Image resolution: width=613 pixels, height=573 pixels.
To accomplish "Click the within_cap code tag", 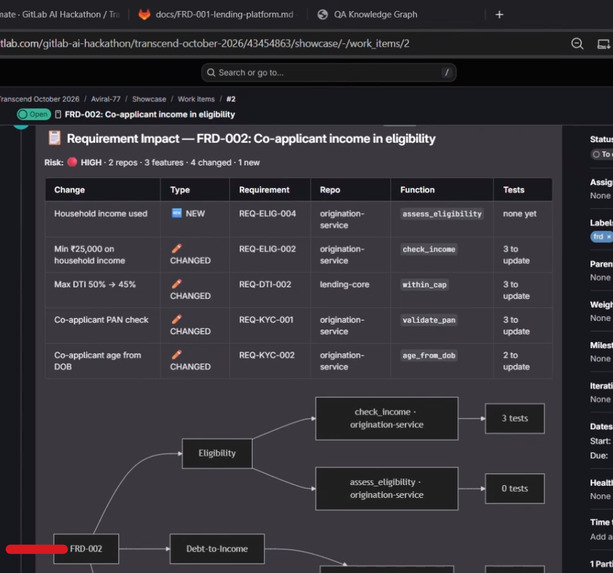I will (425, 285).
